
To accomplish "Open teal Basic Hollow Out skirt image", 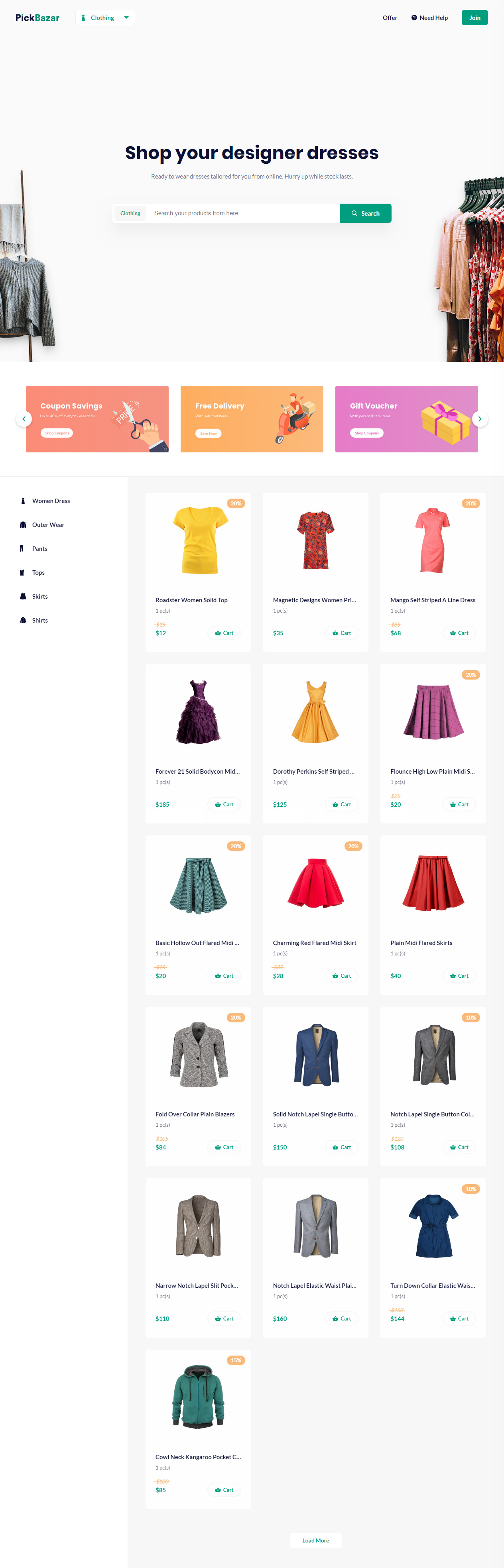I will click(199, 886).
